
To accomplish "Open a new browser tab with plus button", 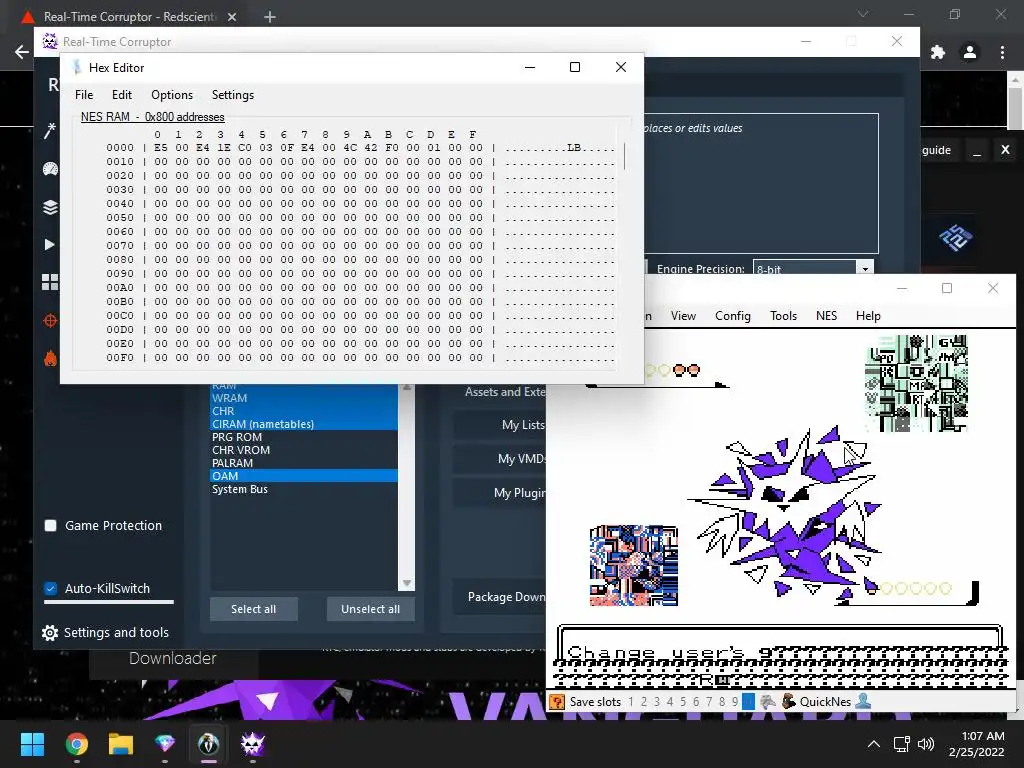I will coord(270,17).
